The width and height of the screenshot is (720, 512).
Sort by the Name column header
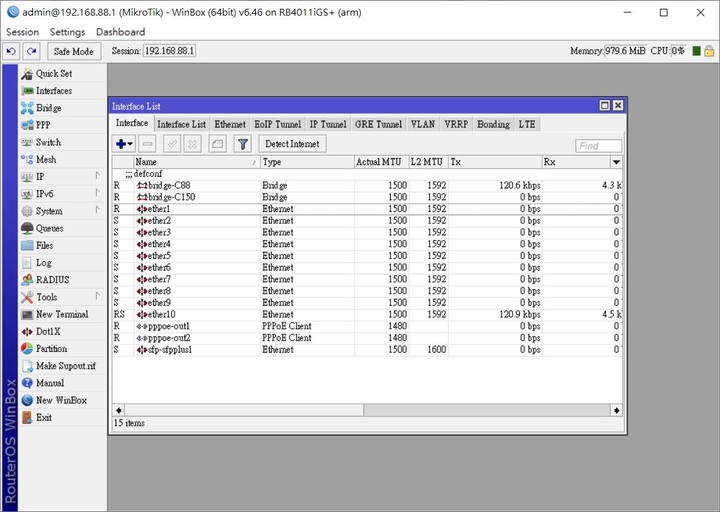tap(197, 162)
